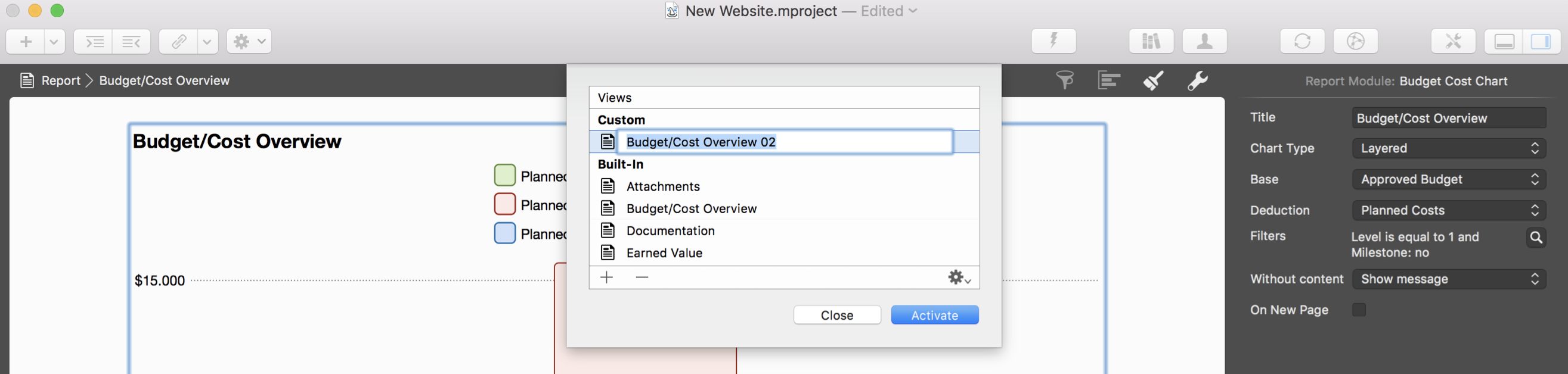Select Earned Value in the views list
Viewport: 1568px width, 374px height.
click(x=664, y=253)
